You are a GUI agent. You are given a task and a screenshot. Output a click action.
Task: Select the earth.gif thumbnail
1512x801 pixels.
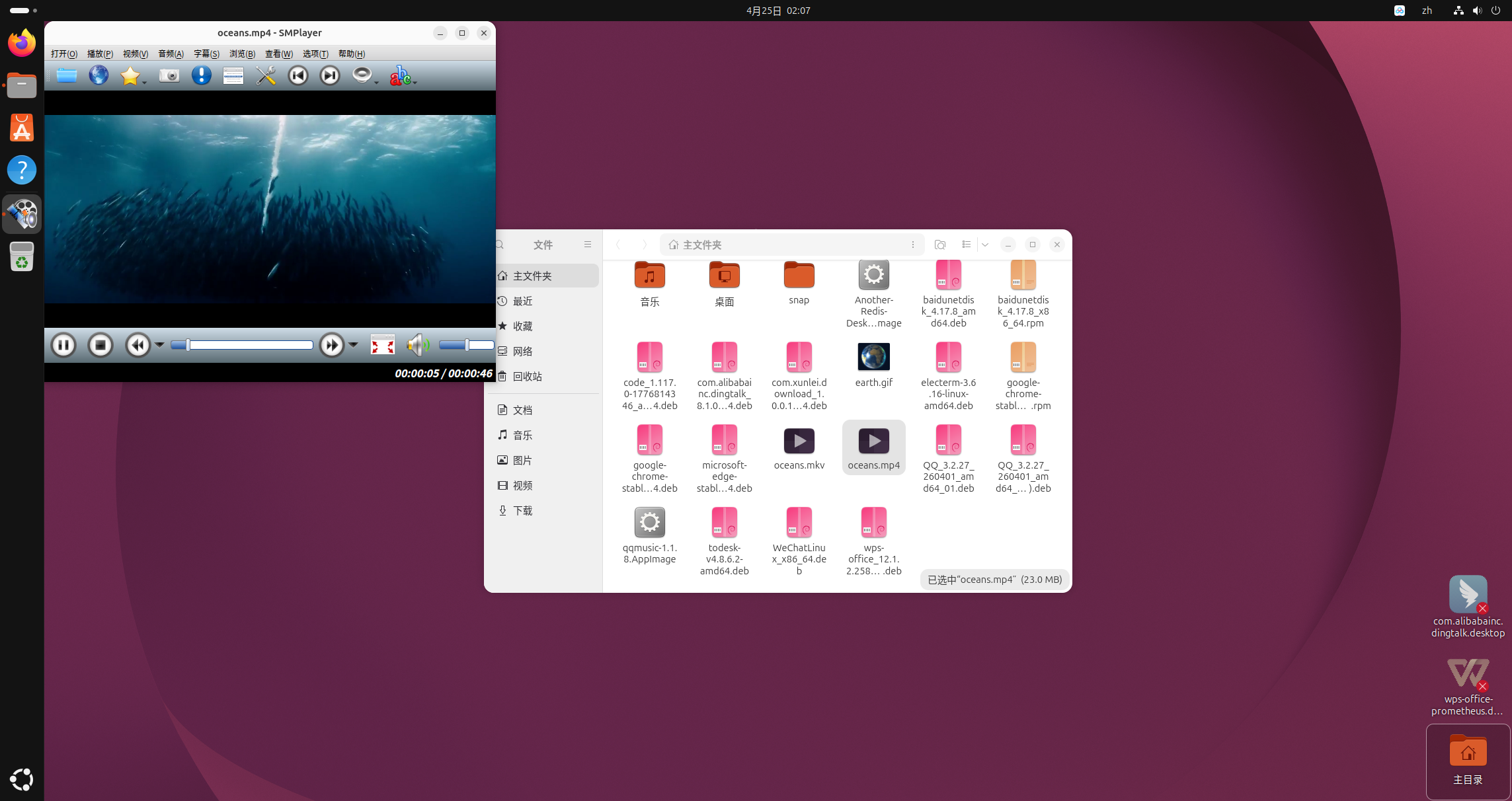[x=873, y=358]
